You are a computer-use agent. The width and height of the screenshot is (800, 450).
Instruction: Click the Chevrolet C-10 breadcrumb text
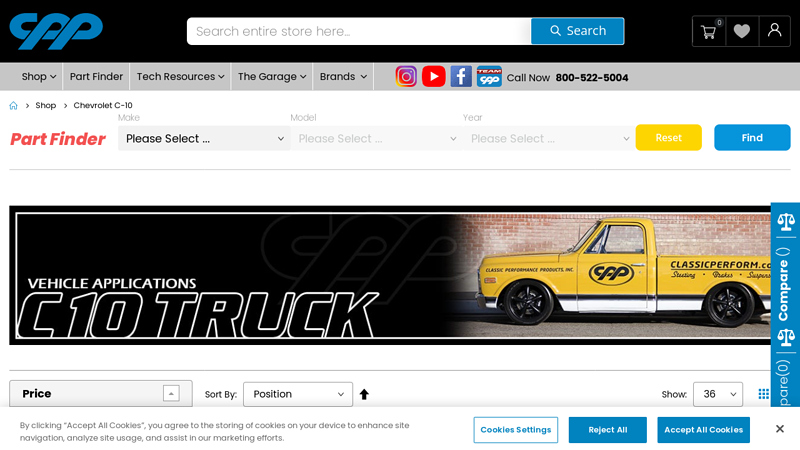pyautogui.click(x=103, y=106)
